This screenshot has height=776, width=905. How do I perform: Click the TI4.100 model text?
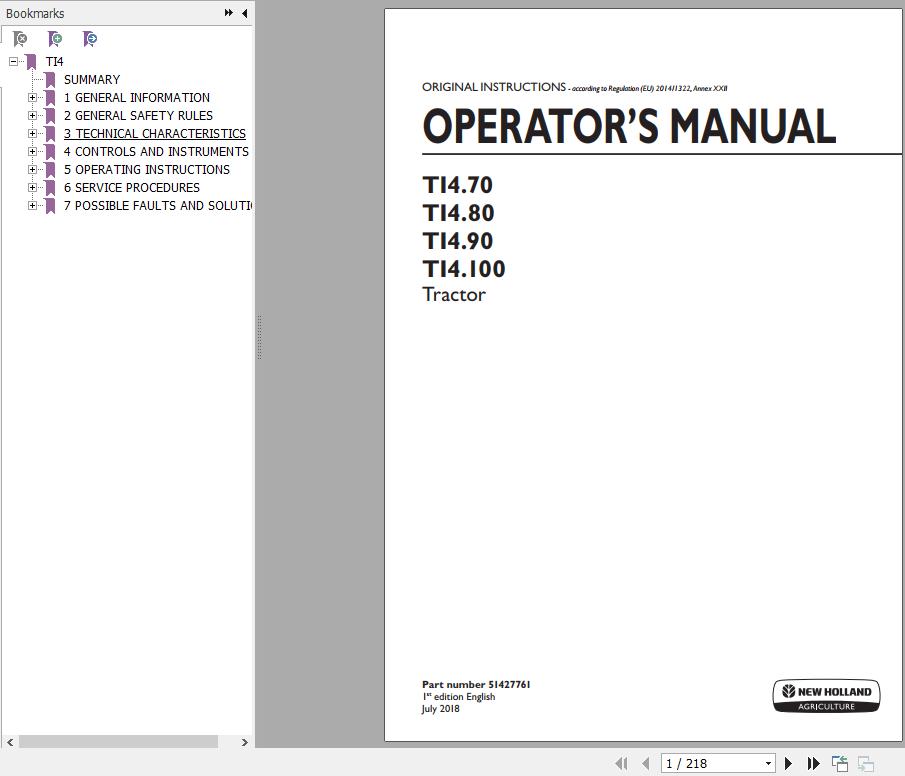point(464,269)
